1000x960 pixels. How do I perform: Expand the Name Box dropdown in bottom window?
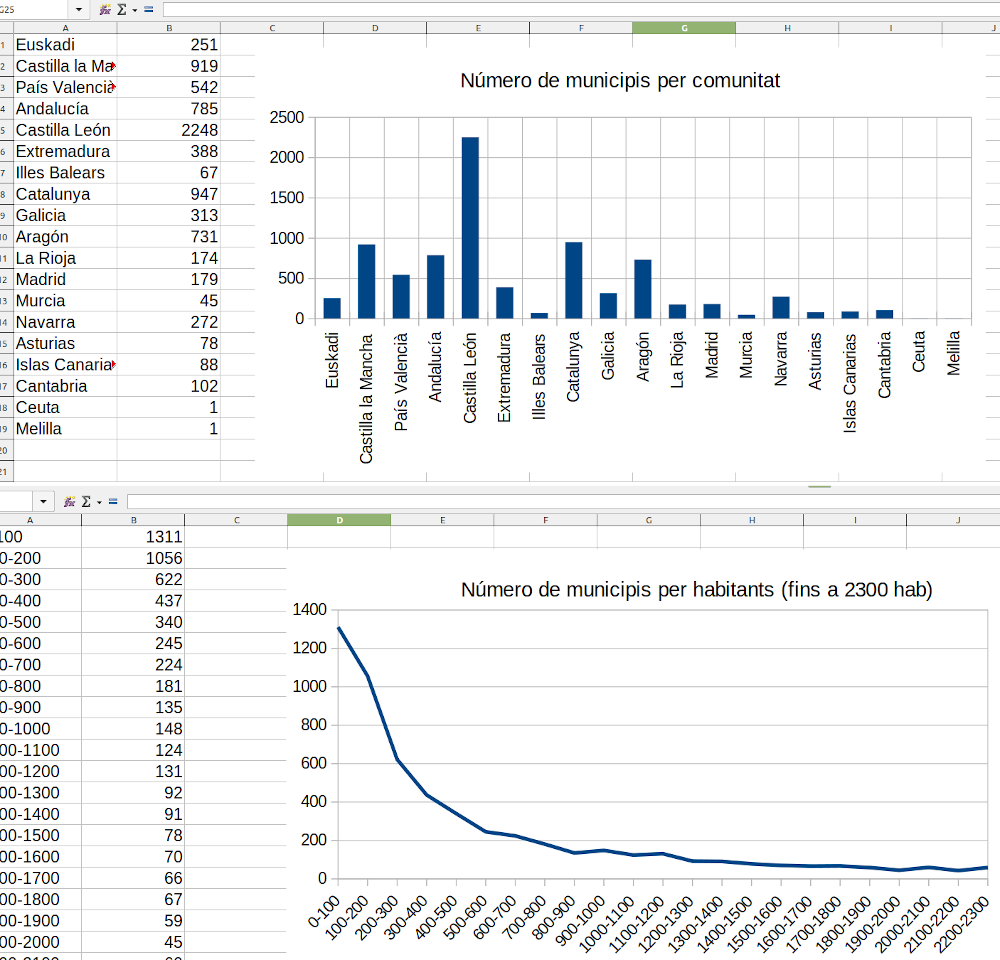[44, 501]
